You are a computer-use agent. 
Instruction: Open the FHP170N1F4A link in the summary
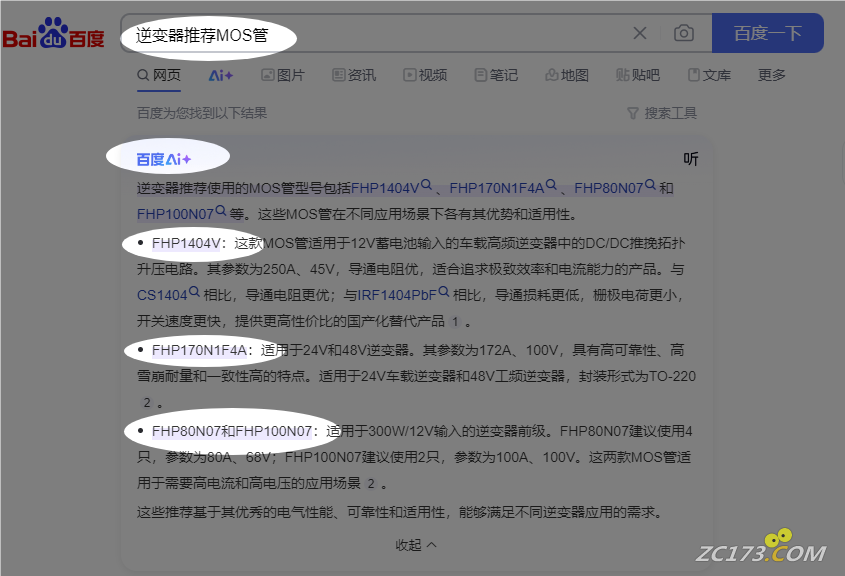497,188
